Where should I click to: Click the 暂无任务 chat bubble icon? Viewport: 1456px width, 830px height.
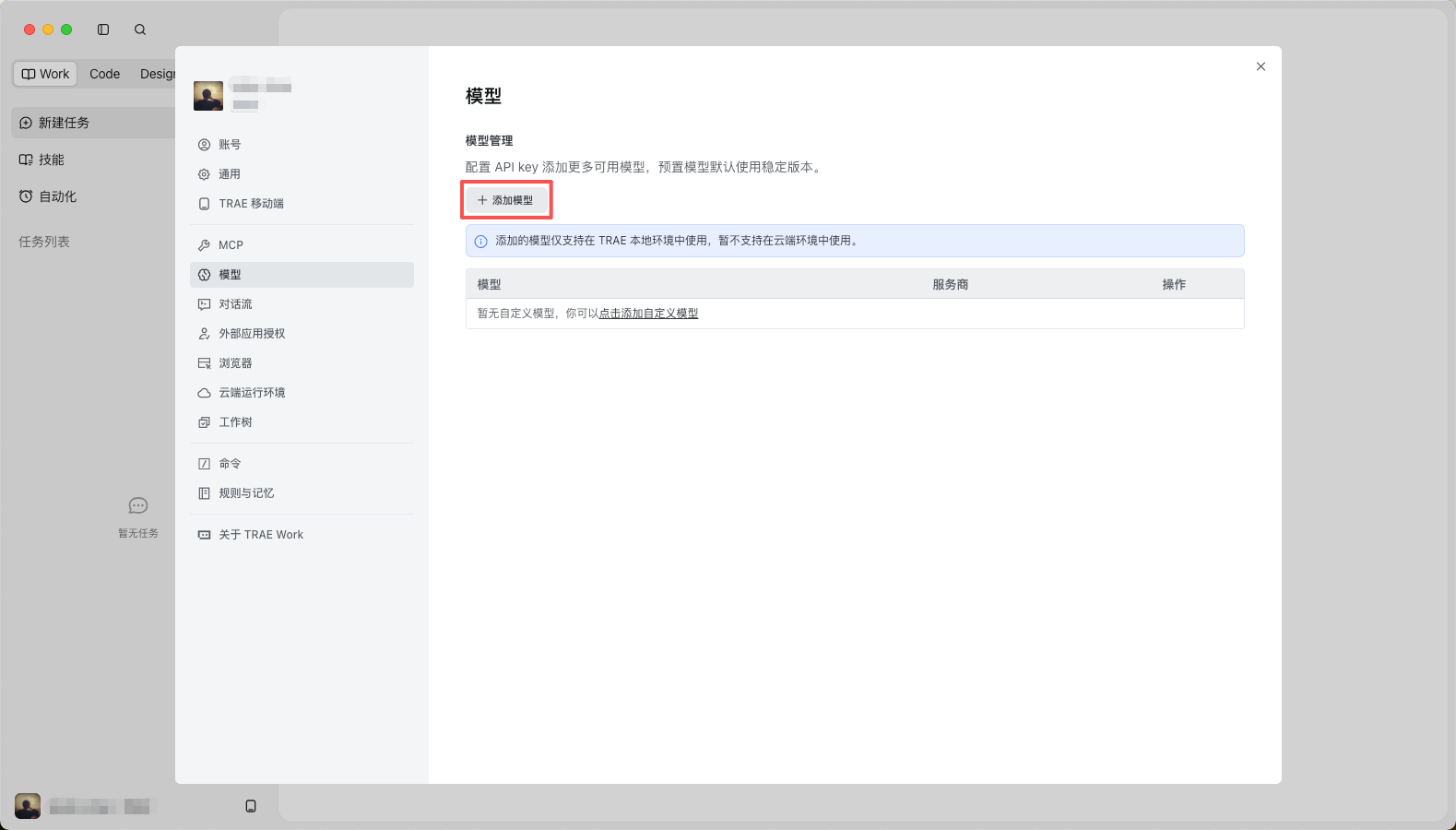(x=138, y=505)
